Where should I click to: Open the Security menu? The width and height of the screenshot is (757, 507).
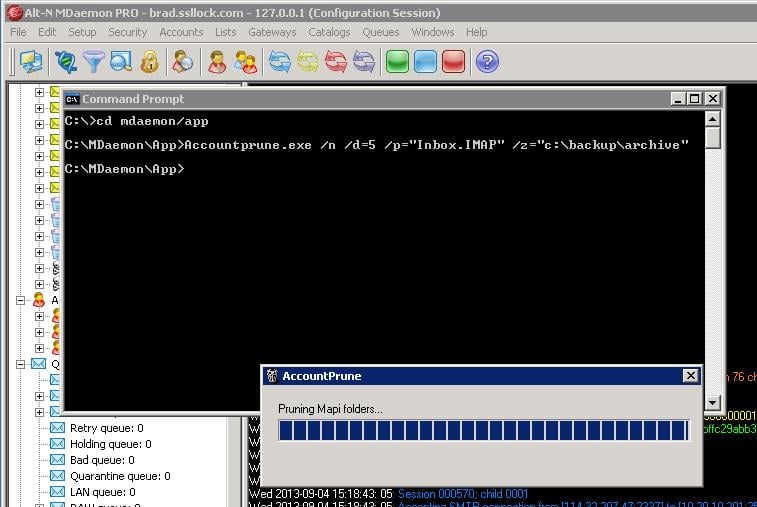(x=127, y=32)
